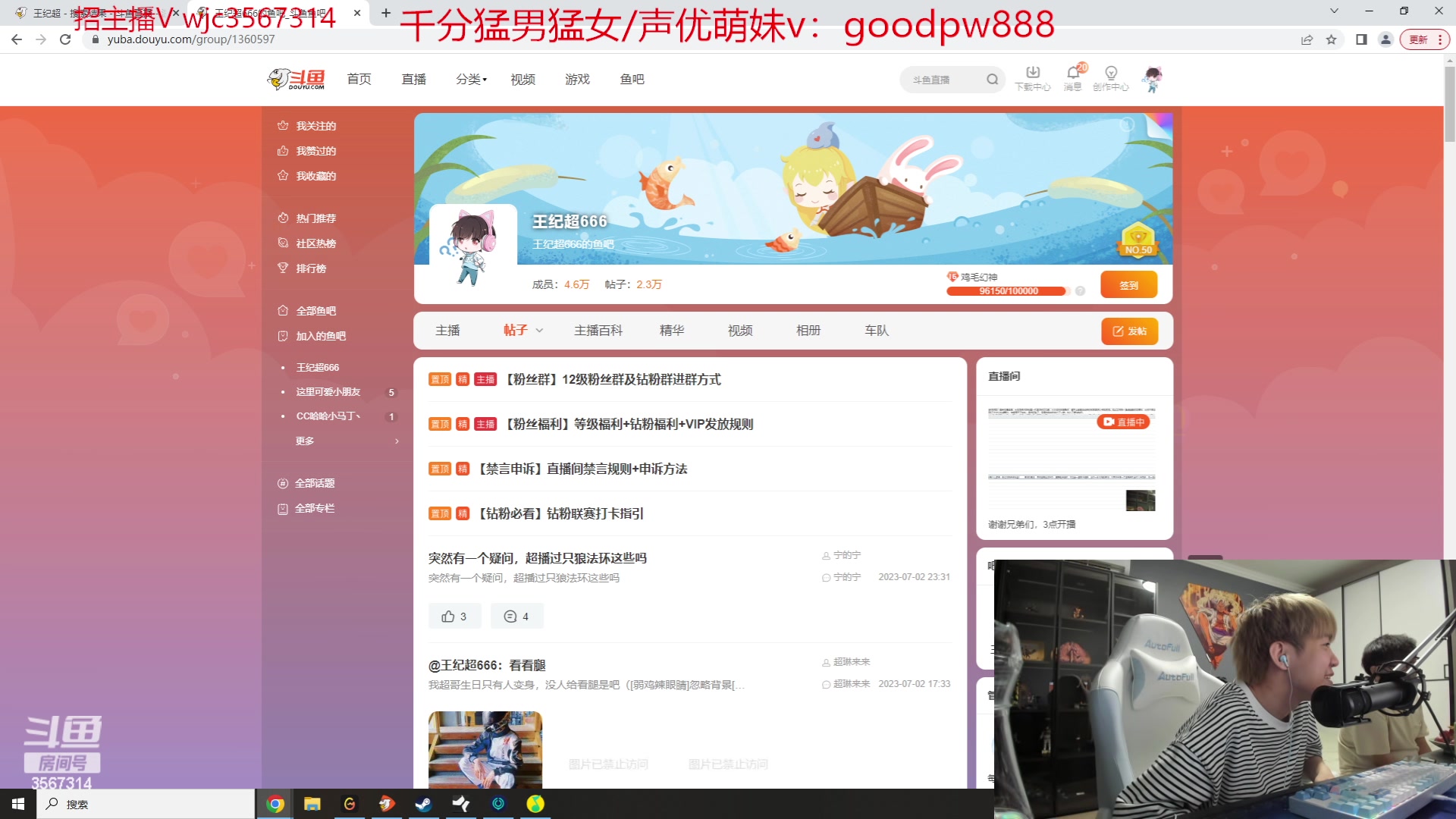Screen dimensions: 1456x819
Task: Open pinned post 【粉丝群】12级粉丝群
Action: pos(613,379)
